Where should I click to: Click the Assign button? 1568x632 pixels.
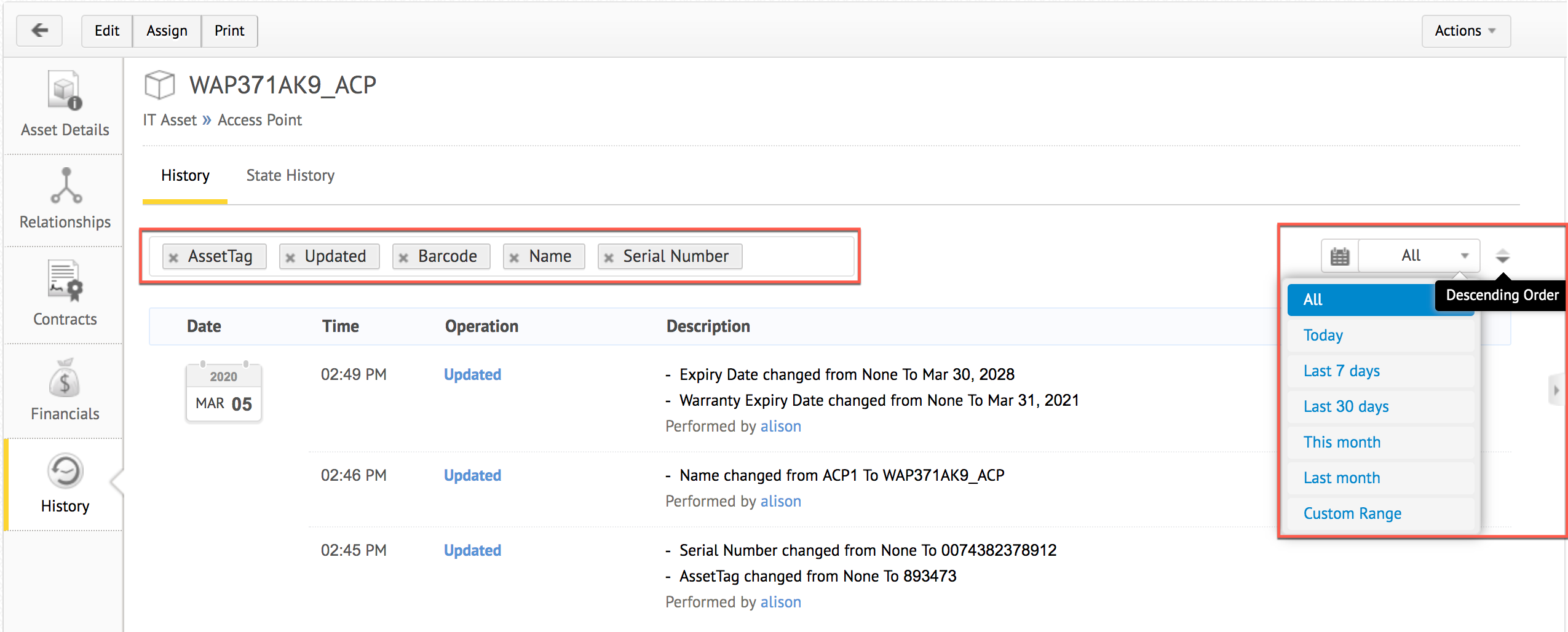167,31
